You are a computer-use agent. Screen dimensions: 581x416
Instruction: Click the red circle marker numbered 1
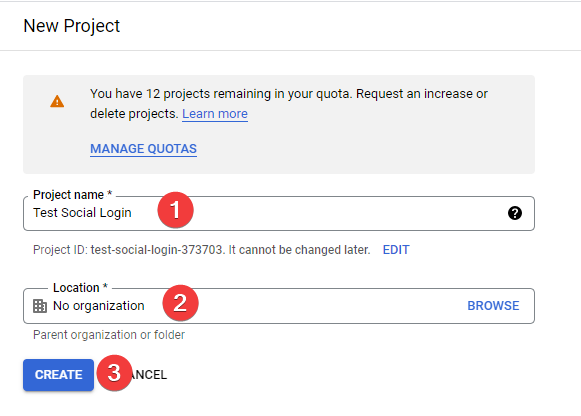[x=175, y=210]
